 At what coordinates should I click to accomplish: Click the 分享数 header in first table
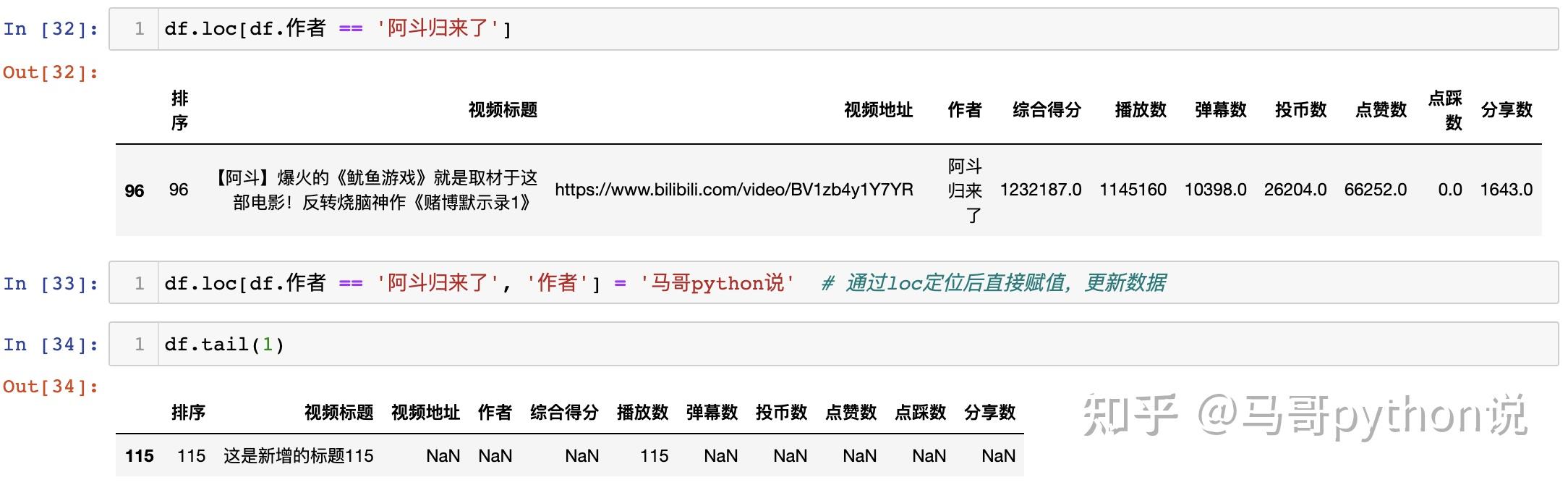(1507, 110)
